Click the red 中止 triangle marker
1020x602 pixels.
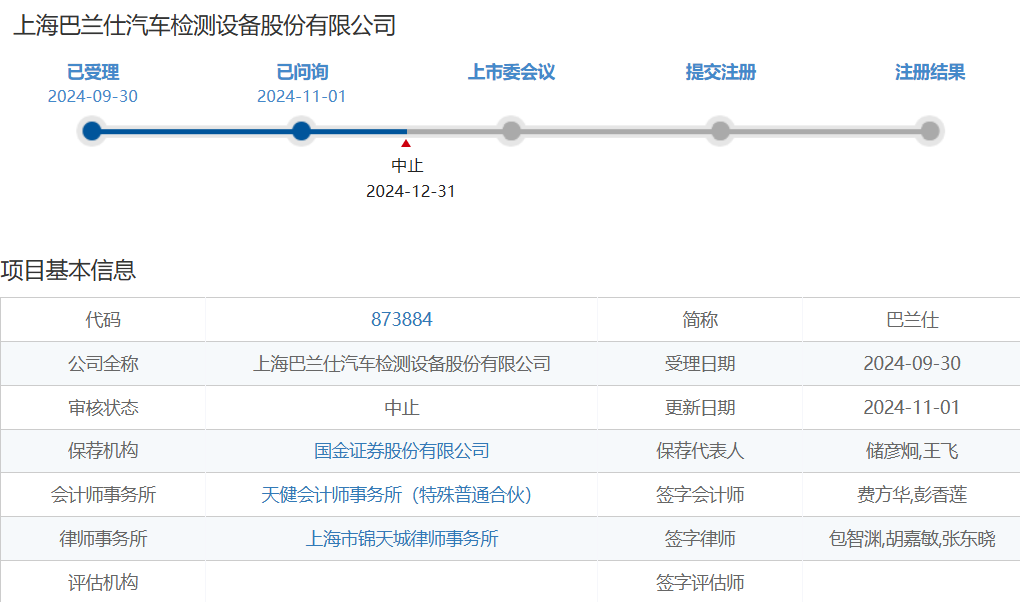406,143
